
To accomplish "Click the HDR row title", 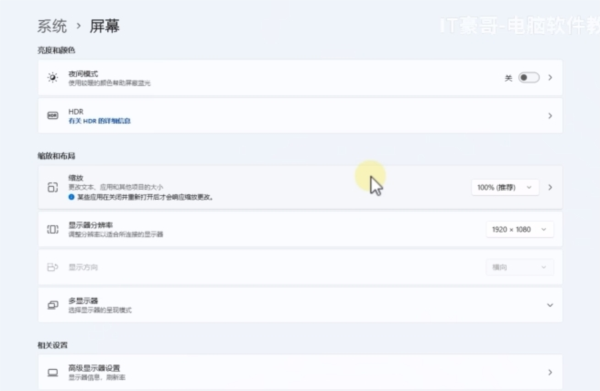I will point(76,112).
